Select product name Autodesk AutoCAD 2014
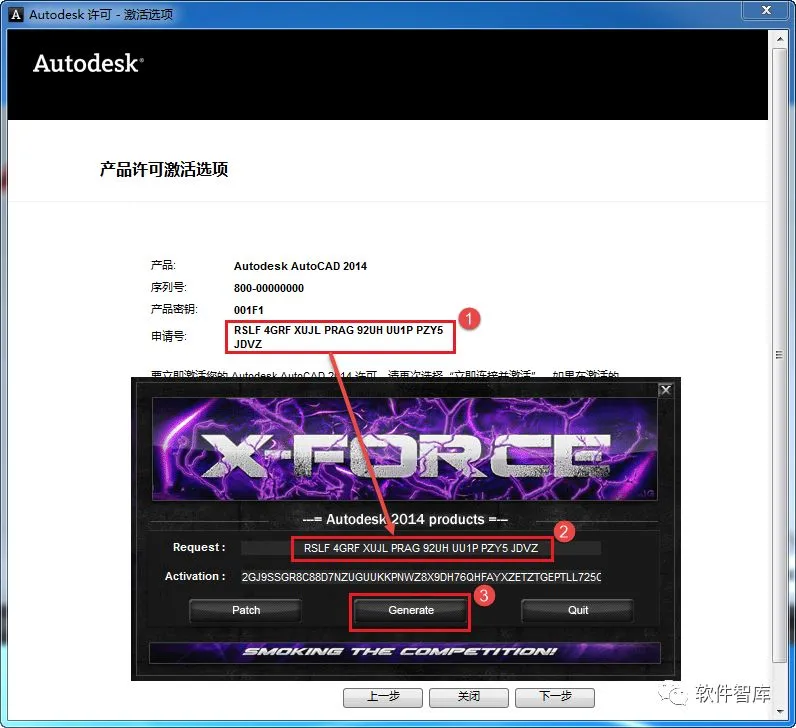This screenshot has width=796, height=728. [300, 266]
